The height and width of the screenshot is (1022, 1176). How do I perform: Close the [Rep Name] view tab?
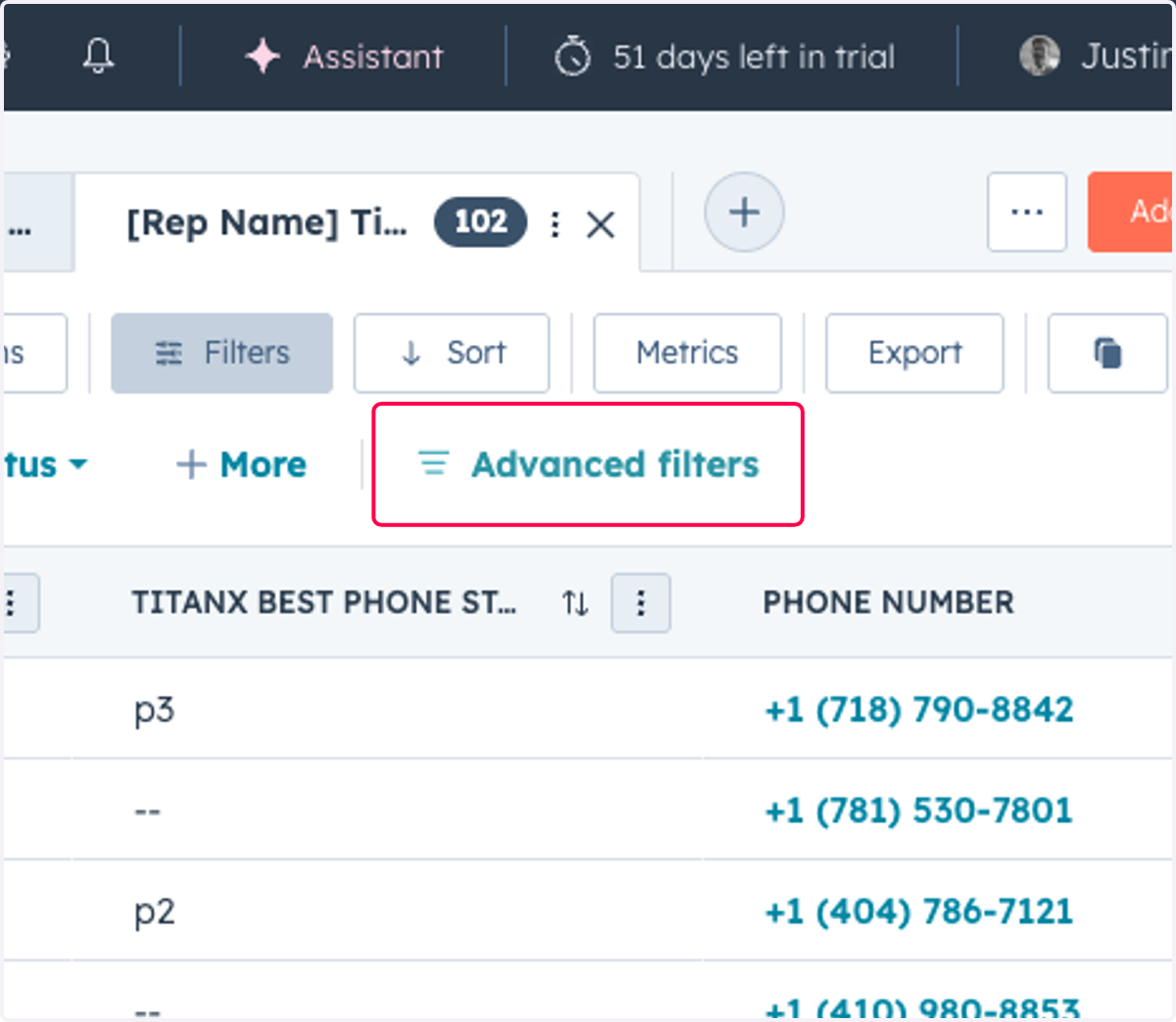point(600,224)
